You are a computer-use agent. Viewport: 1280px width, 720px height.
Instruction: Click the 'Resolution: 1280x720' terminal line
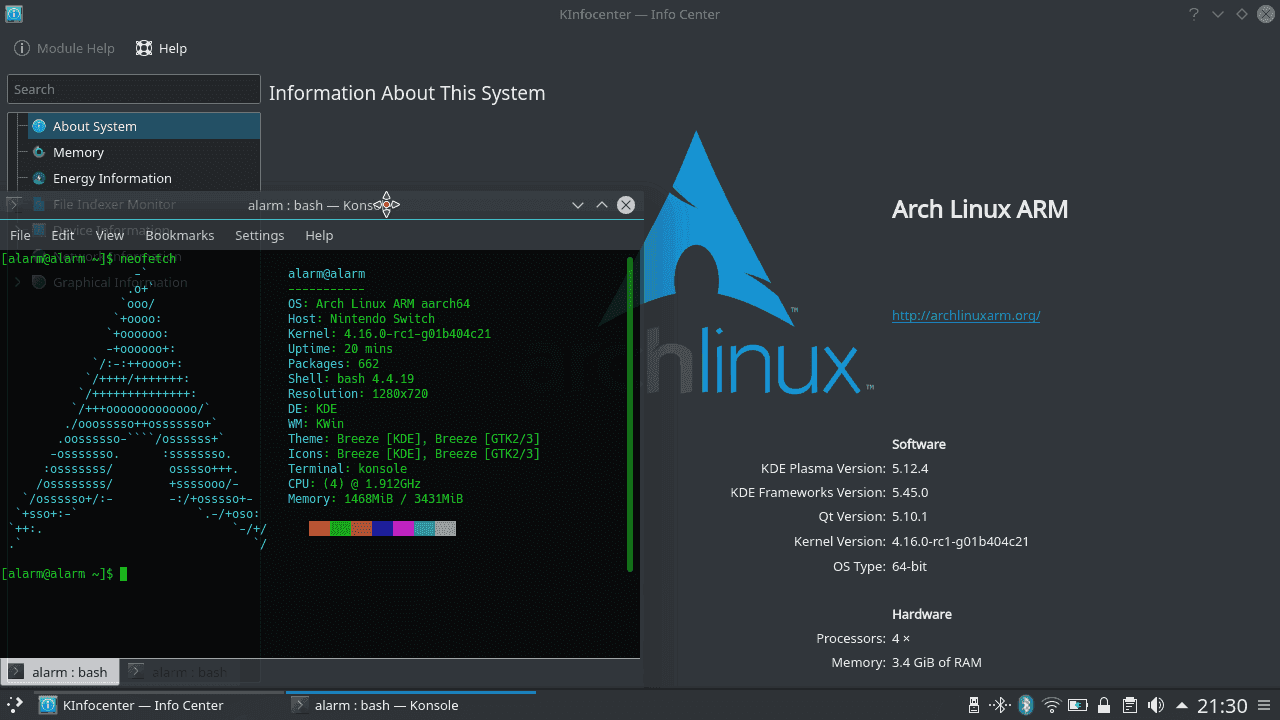tap(358, 393)
